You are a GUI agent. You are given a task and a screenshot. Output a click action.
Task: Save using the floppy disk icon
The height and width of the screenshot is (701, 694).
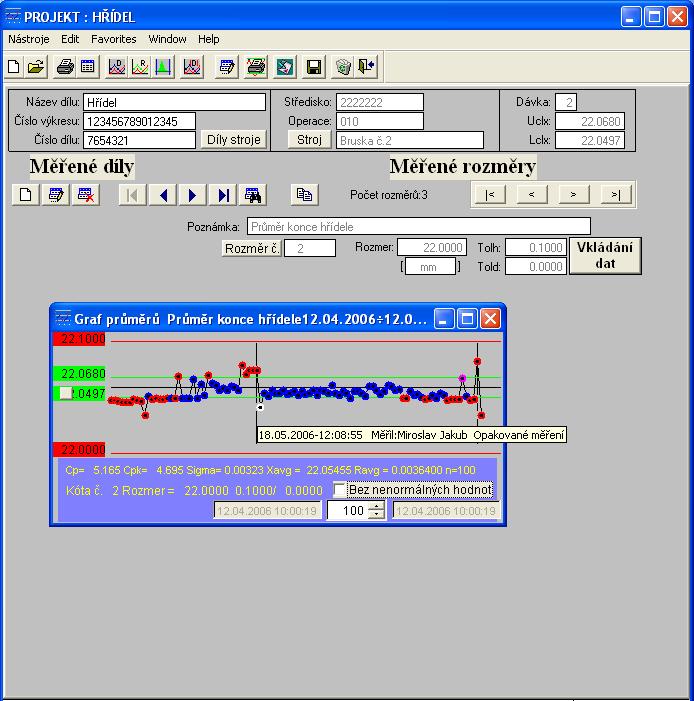tap(314, 67)
